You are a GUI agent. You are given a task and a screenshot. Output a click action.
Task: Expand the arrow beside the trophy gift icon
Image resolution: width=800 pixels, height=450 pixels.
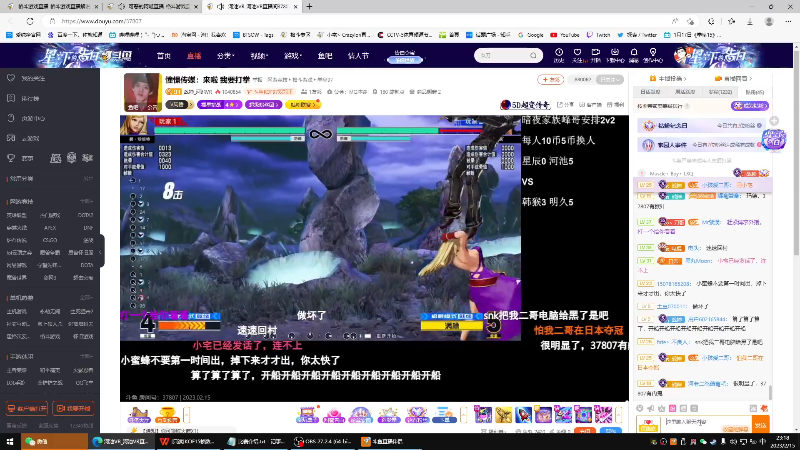[x=187, y=415]
